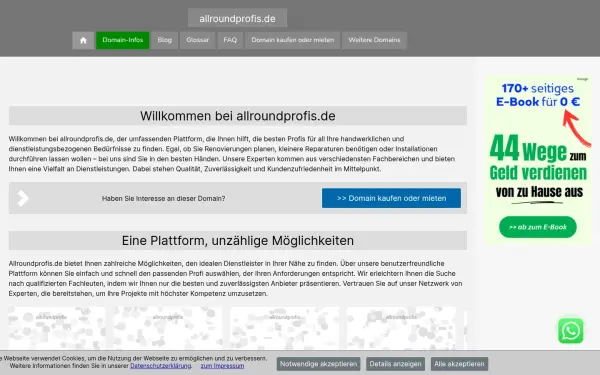Click the third allroundprofis thumbnail image

click(284, 328)
